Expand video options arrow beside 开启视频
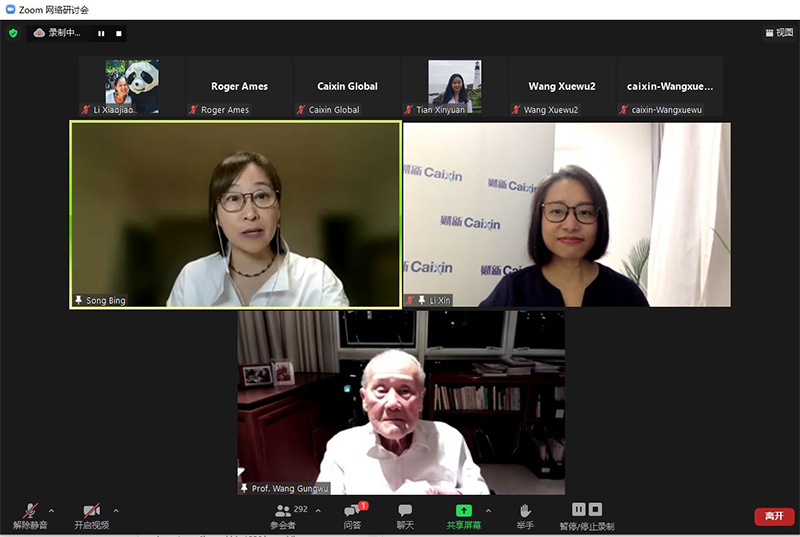The height and width of the screenshot is (537, 800). pyautogui.click(x=116, y=510)
